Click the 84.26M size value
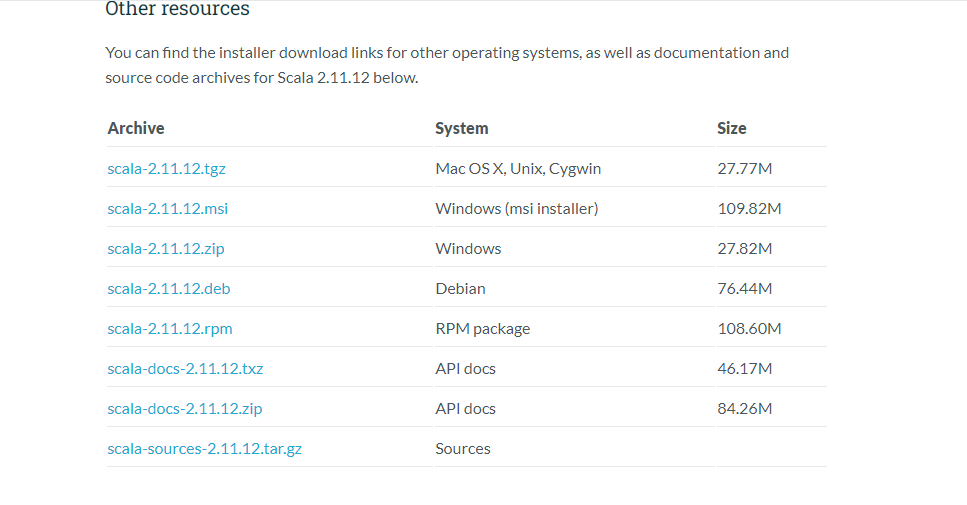 [x=745, y=409]
